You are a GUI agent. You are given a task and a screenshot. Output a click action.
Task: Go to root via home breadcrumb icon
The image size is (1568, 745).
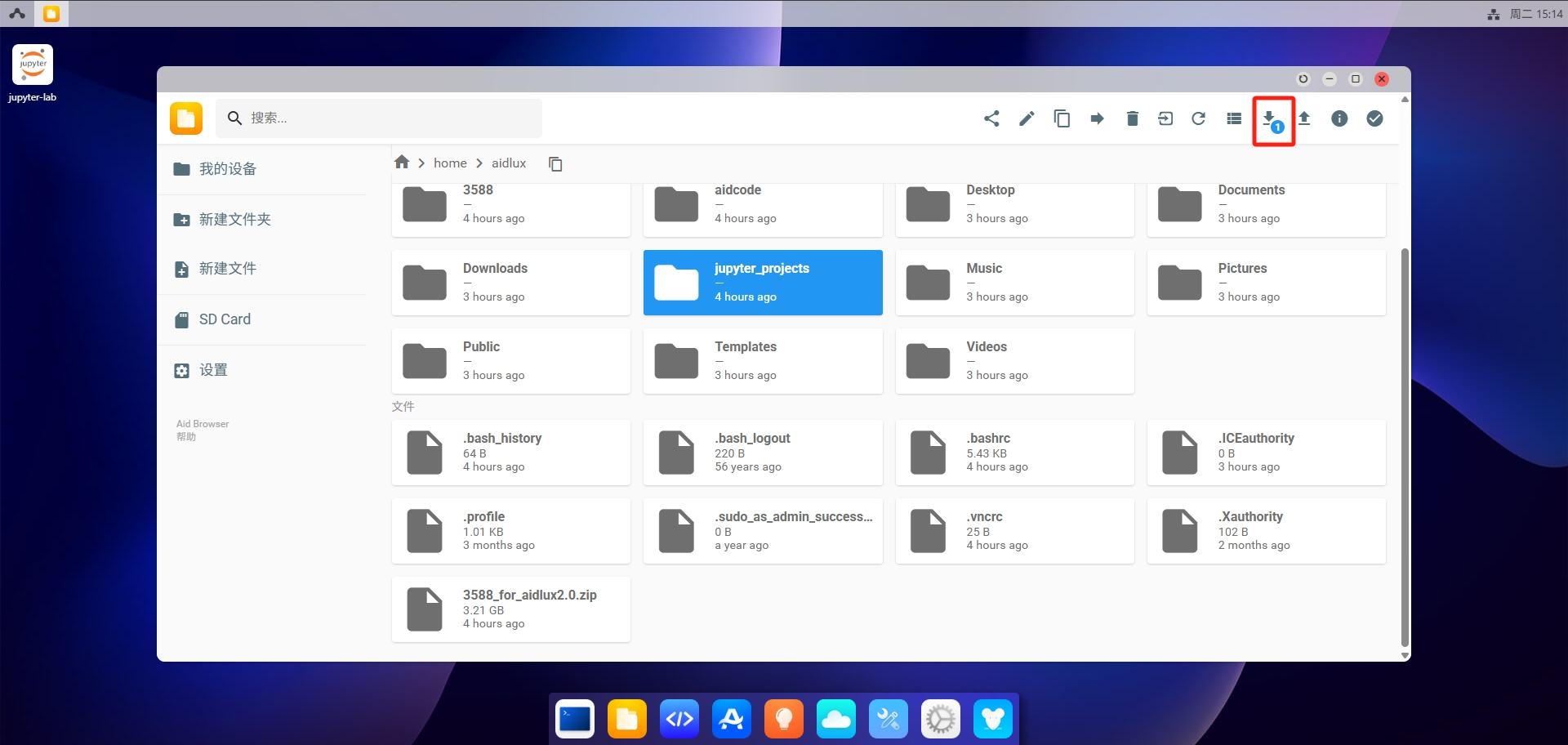coord(401,163)
